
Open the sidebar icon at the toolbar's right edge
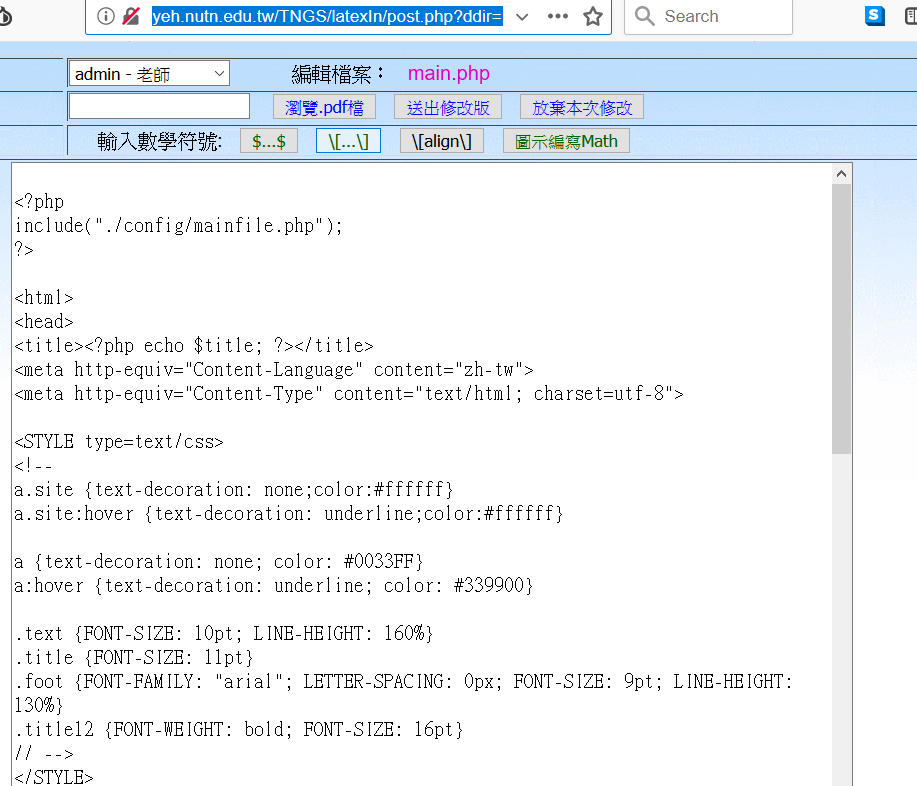[911, 16]
